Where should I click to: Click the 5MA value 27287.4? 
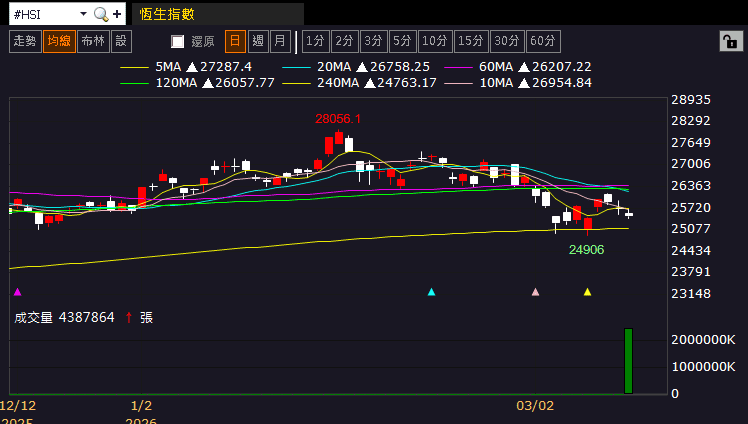coord(226,67)
